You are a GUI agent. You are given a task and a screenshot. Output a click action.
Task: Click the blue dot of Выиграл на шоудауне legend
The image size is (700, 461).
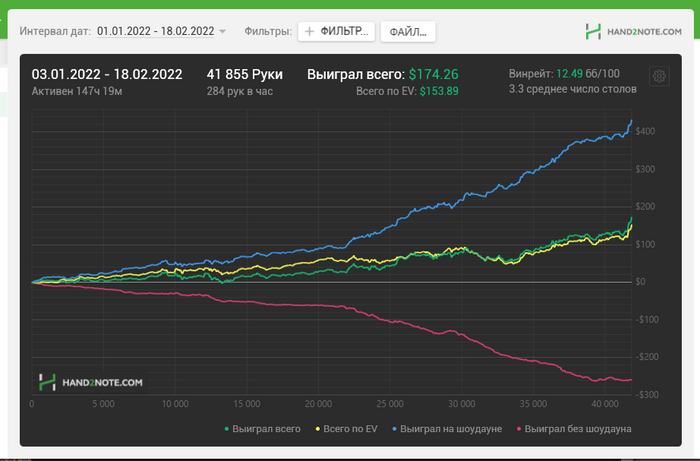pyautogui.click(x=394, y=429)
